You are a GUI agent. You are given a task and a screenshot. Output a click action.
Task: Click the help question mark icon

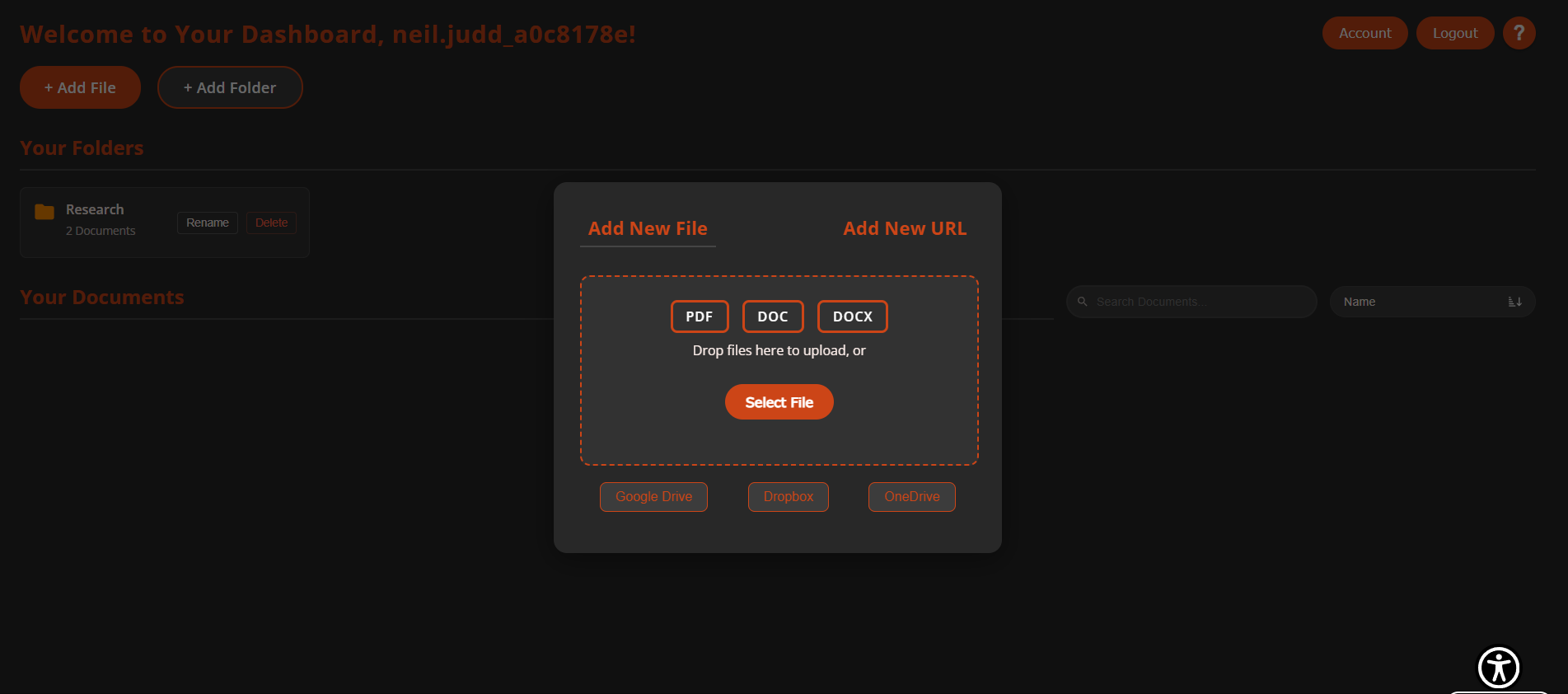(1519, 33)
